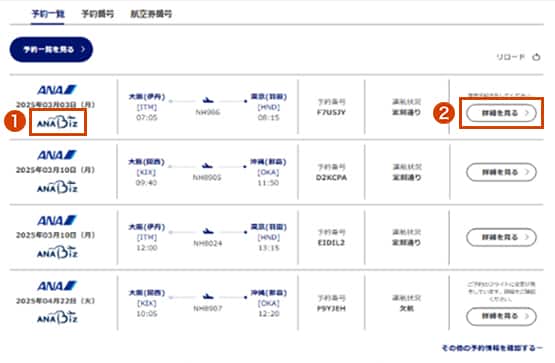Show details for reservation EIDIL2
This screenshot has width=555, height=363.
[x=502, y=237]
